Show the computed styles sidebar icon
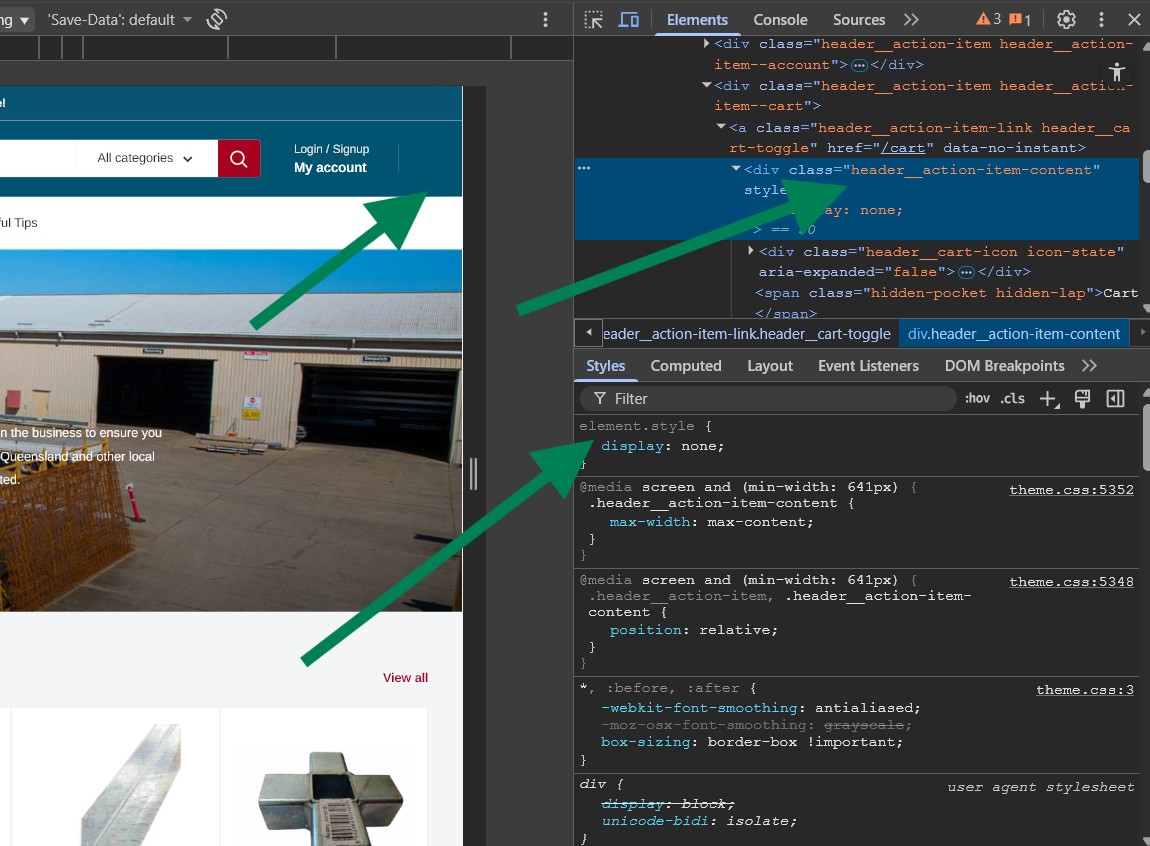Screen dimensions: 1150x846 pyautogui.click(x=1115, y=398)
